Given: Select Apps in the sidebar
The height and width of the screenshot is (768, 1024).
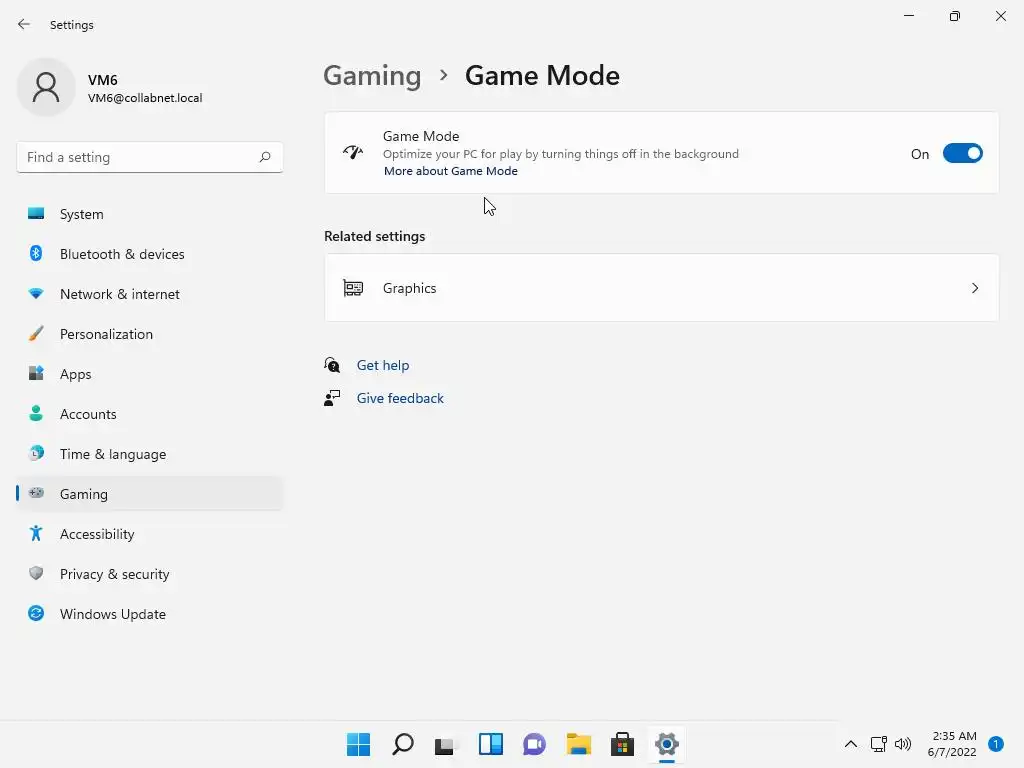Looking at the screenshot, I should coord(150,374).
